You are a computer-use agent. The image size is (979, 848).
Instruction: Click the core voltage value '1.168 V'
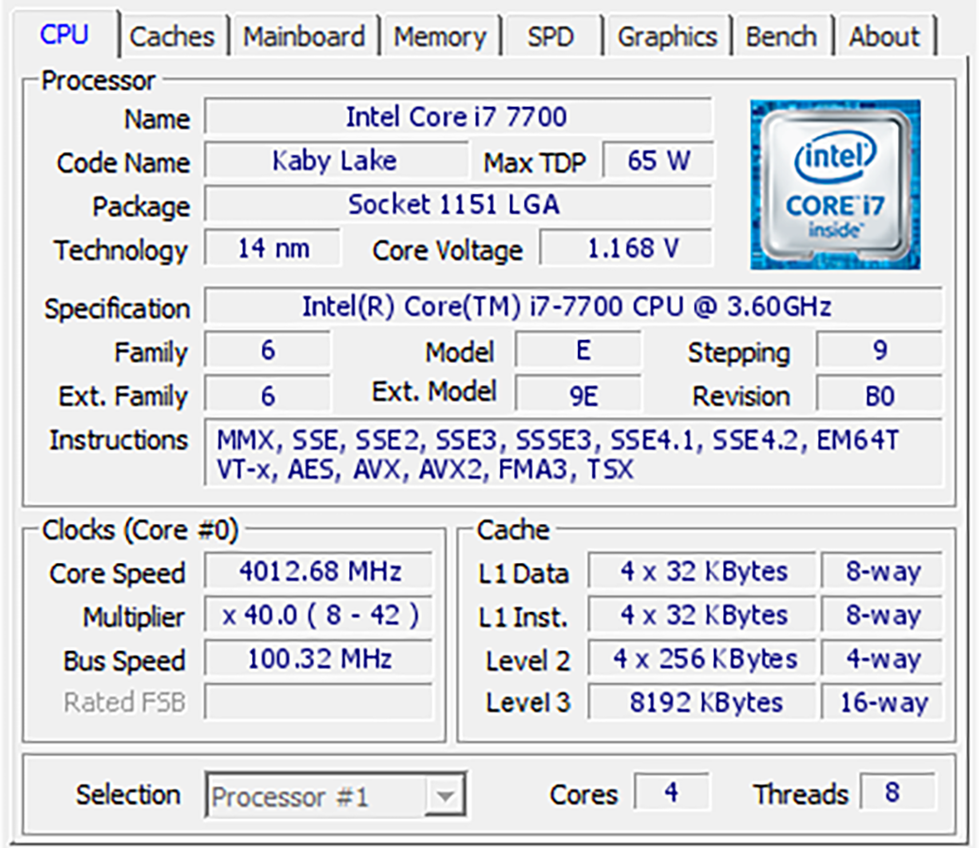click(x=626, y=249)
